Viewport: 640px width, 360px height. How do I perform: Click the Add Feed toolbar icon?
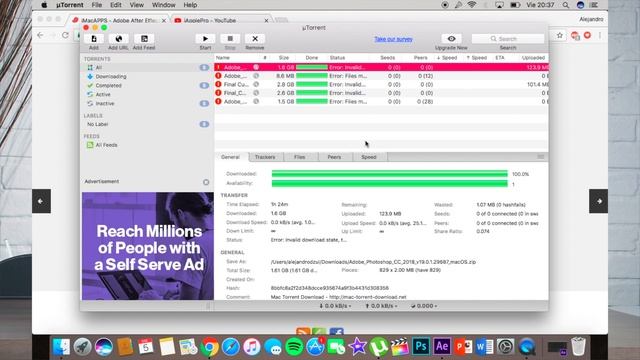(x=144, y=39)
